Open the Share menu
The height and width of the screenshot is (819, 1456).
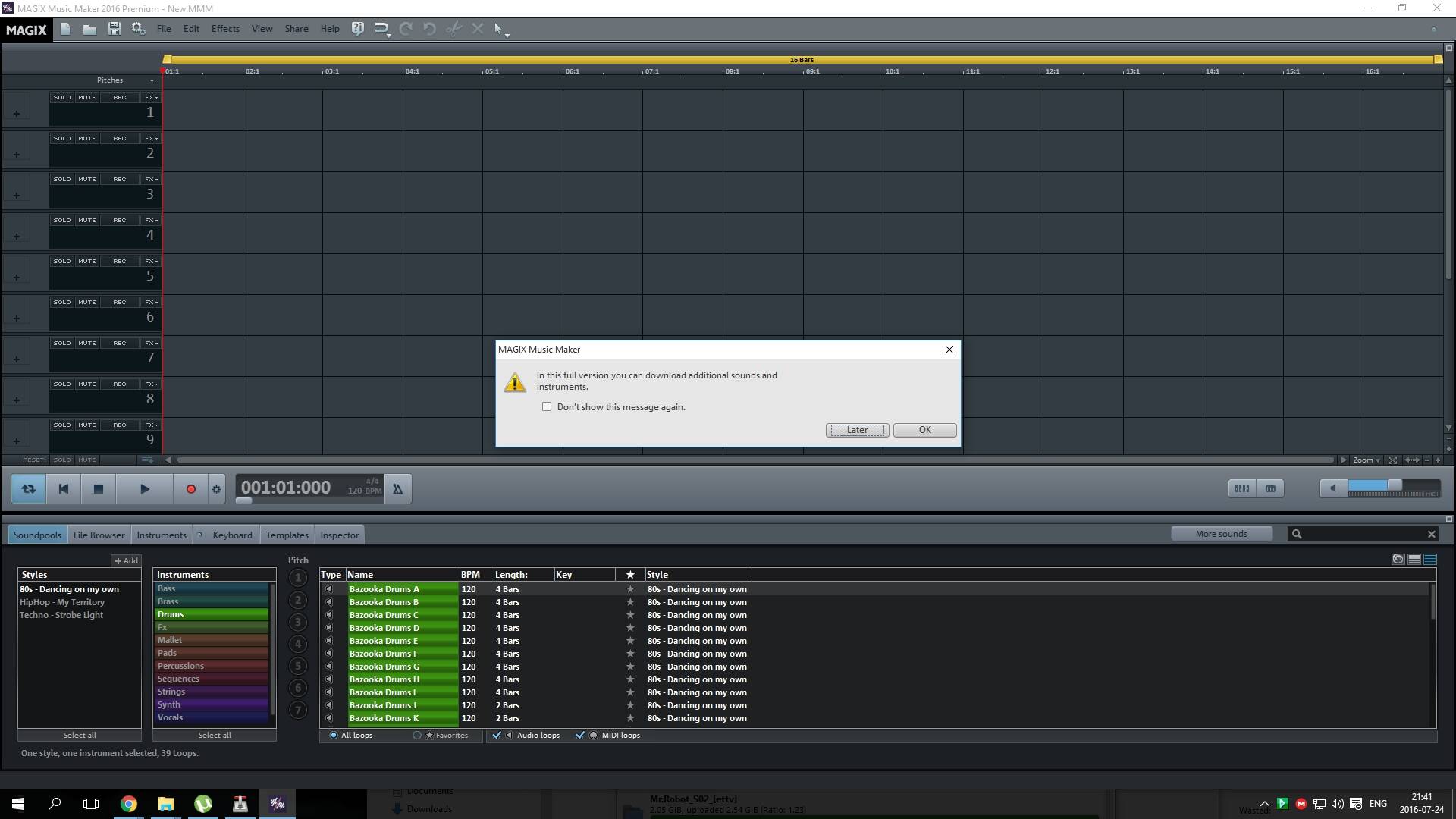[297, 29]
